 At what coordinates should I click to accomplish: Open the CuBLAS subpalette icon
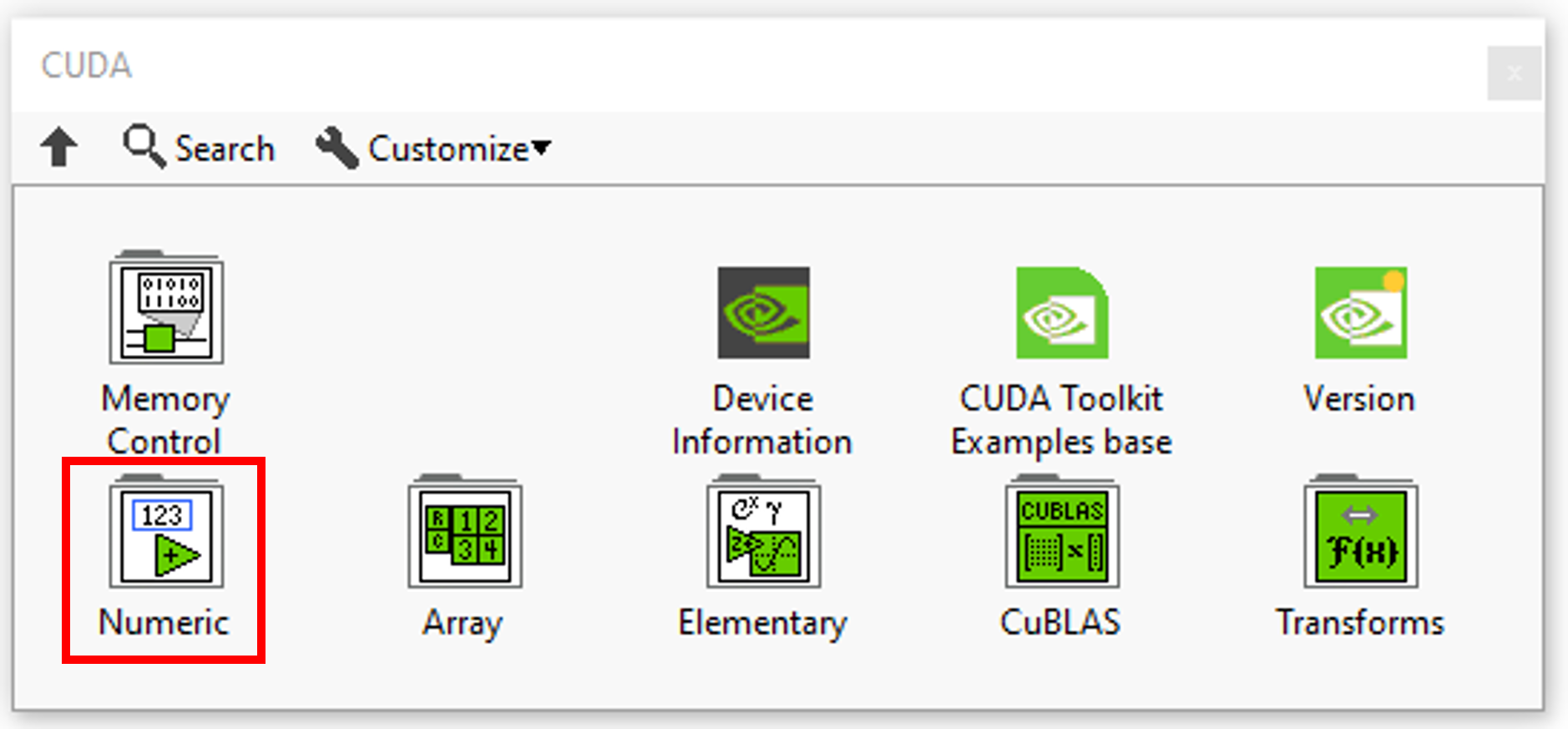click(x=1061, y=536)
